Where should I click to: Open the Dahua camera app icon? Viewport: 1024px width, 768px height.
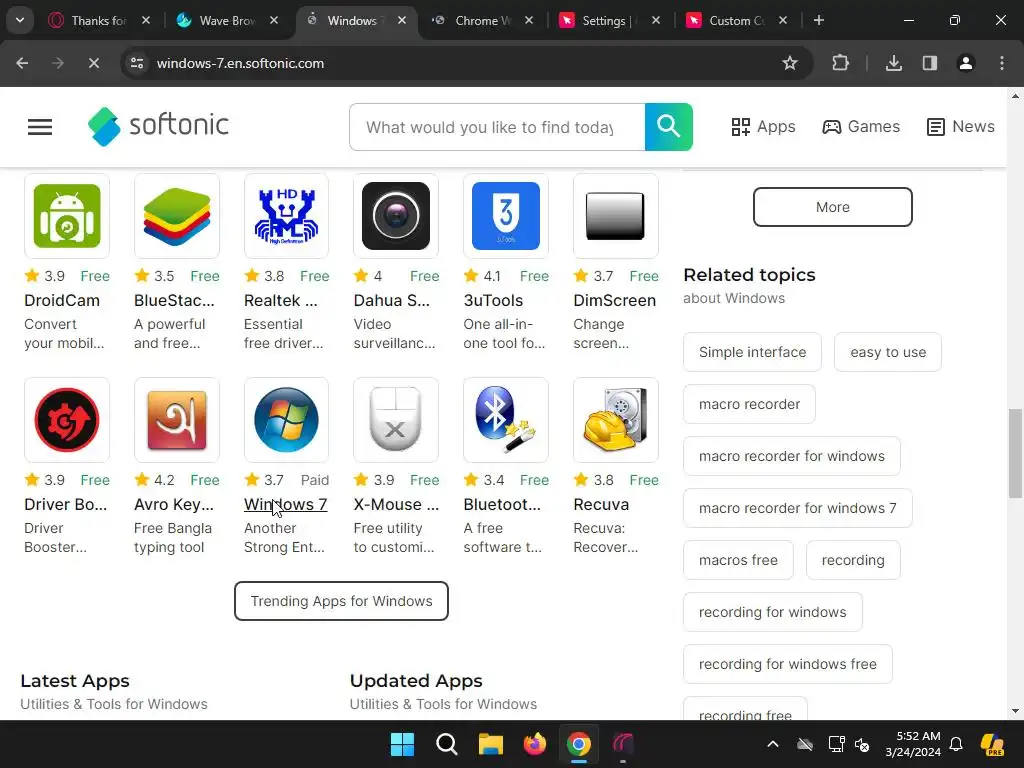point(396,216)
